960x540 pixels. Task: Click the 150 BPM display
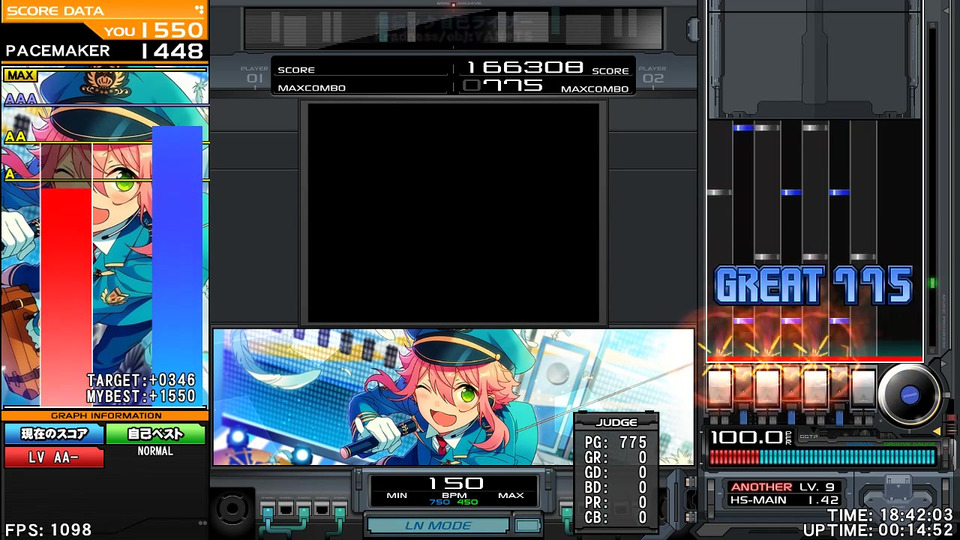click(x=456, y=484)
